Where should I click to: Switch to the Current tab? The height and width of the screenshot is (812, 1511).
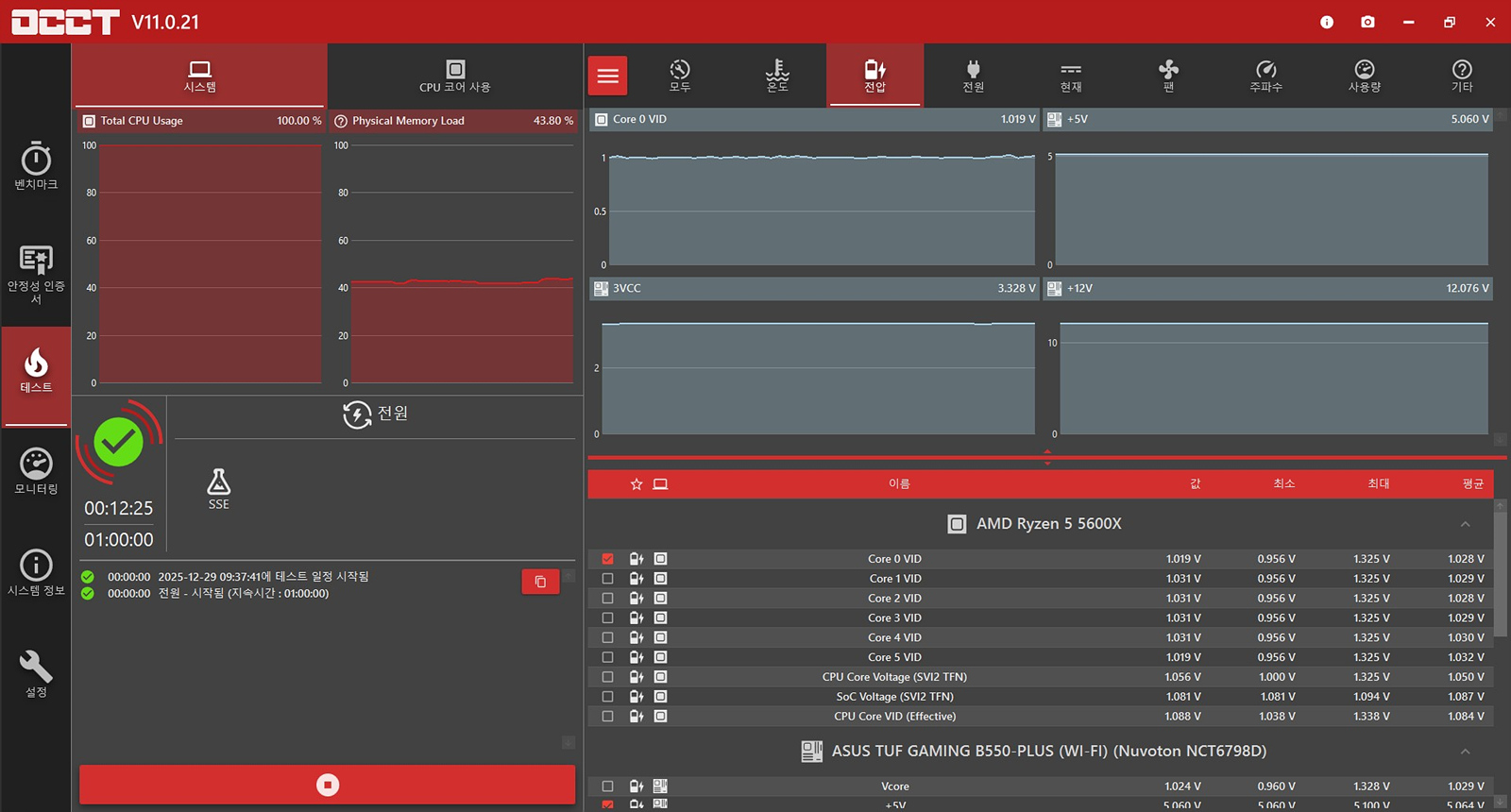click(1071, 76)
